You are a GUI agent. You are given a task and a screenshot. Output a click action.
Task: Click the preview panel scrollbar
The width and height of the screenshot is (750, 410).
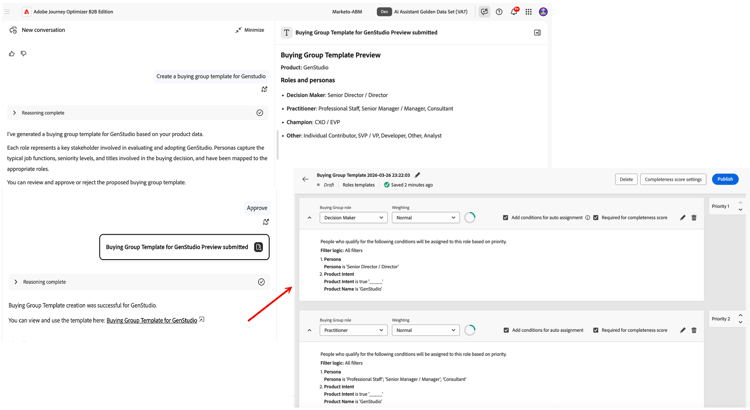277,144
